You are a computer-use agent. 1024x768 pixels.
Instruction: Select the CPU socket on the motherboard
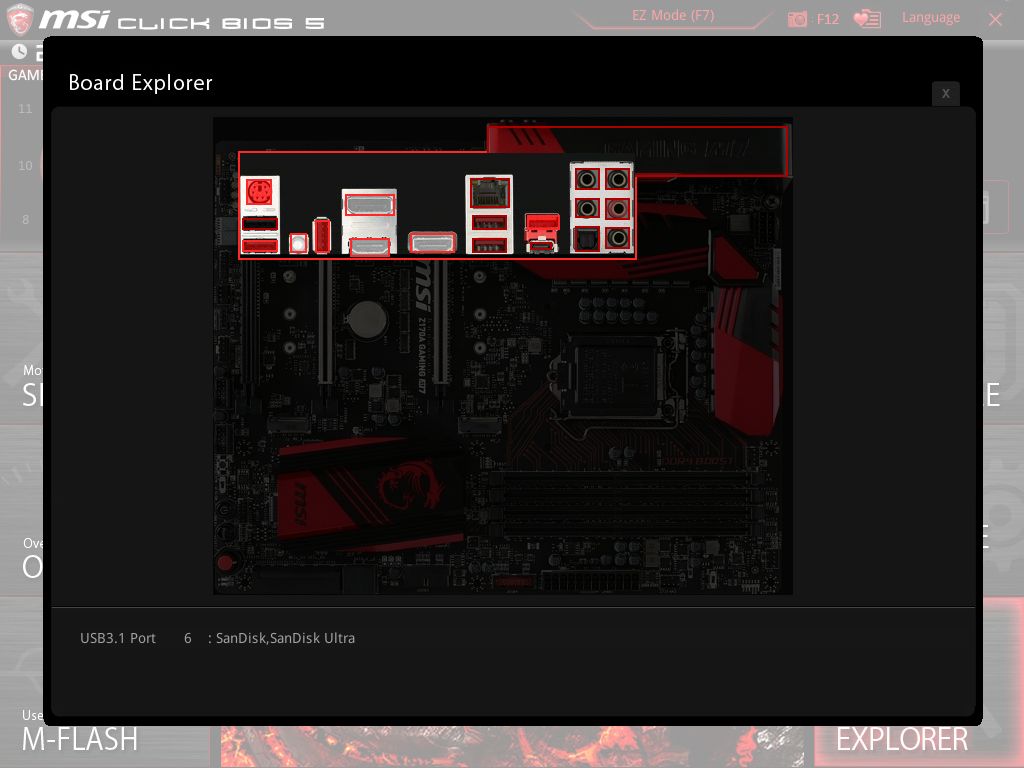coord(616,375)
